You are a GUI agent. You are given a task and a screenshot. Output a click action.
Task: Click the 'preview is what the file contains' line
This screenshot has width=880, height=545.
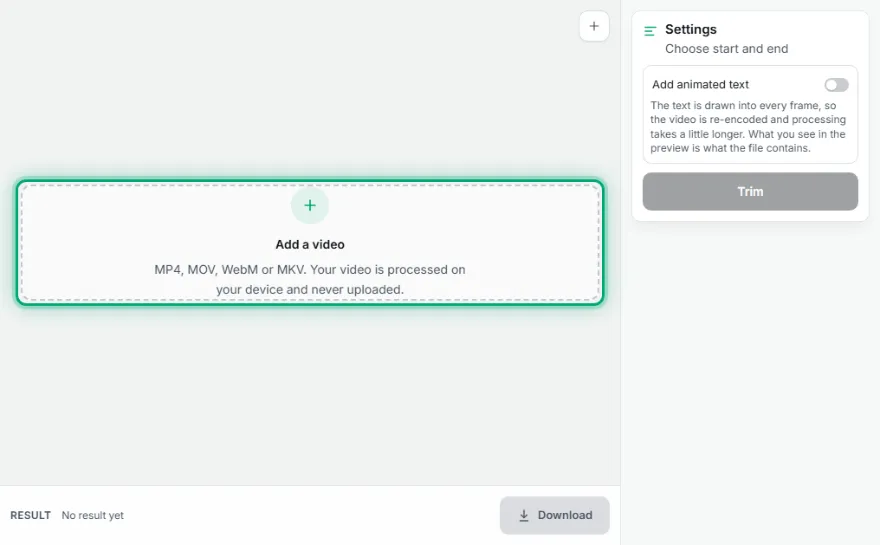(730, 148)
